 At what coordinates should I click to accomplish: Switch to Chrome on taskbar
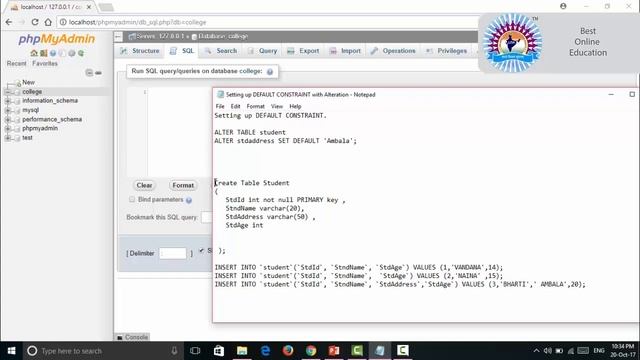point(311,351)
